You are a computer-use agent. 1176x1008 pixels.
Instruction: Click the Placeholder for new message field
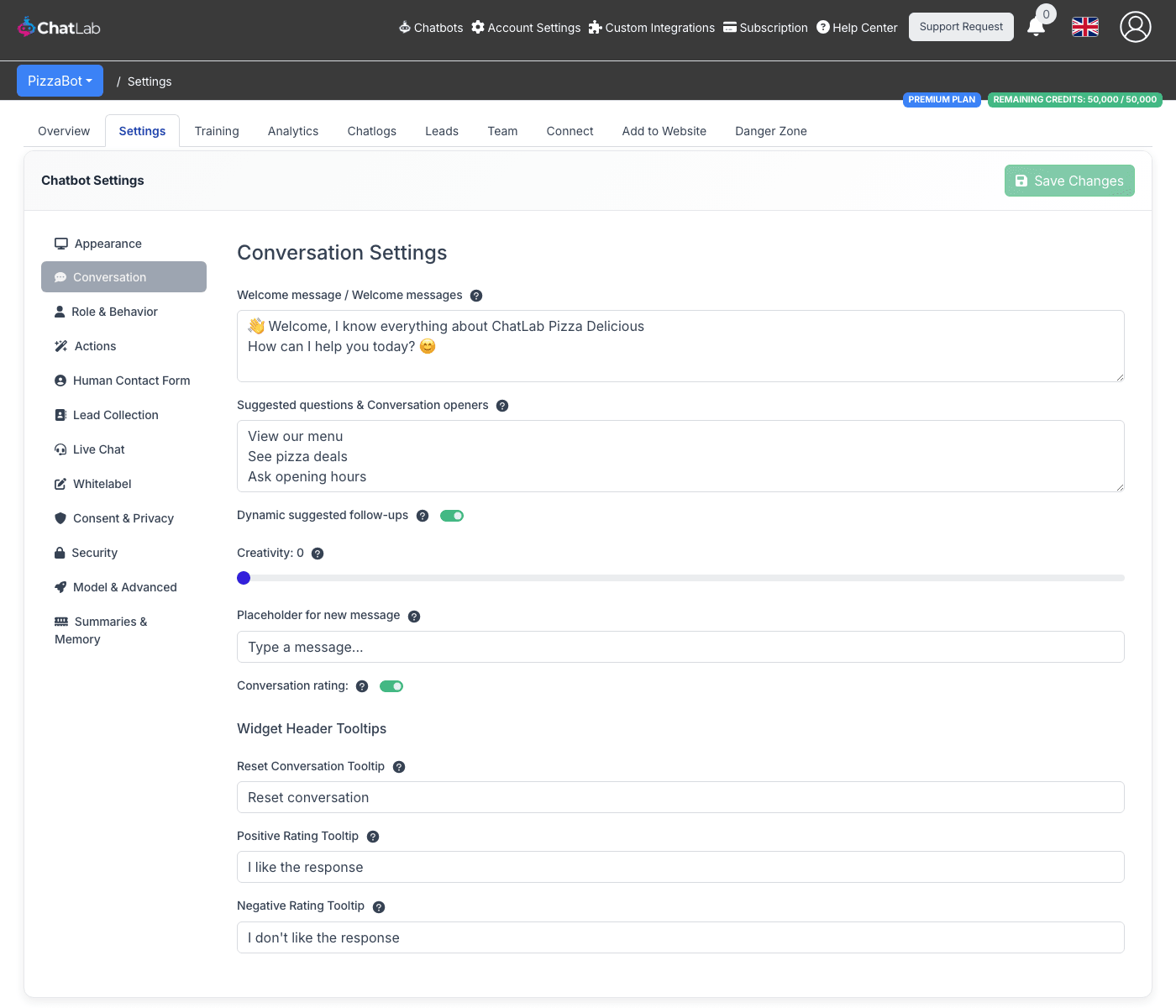(680, 647)
